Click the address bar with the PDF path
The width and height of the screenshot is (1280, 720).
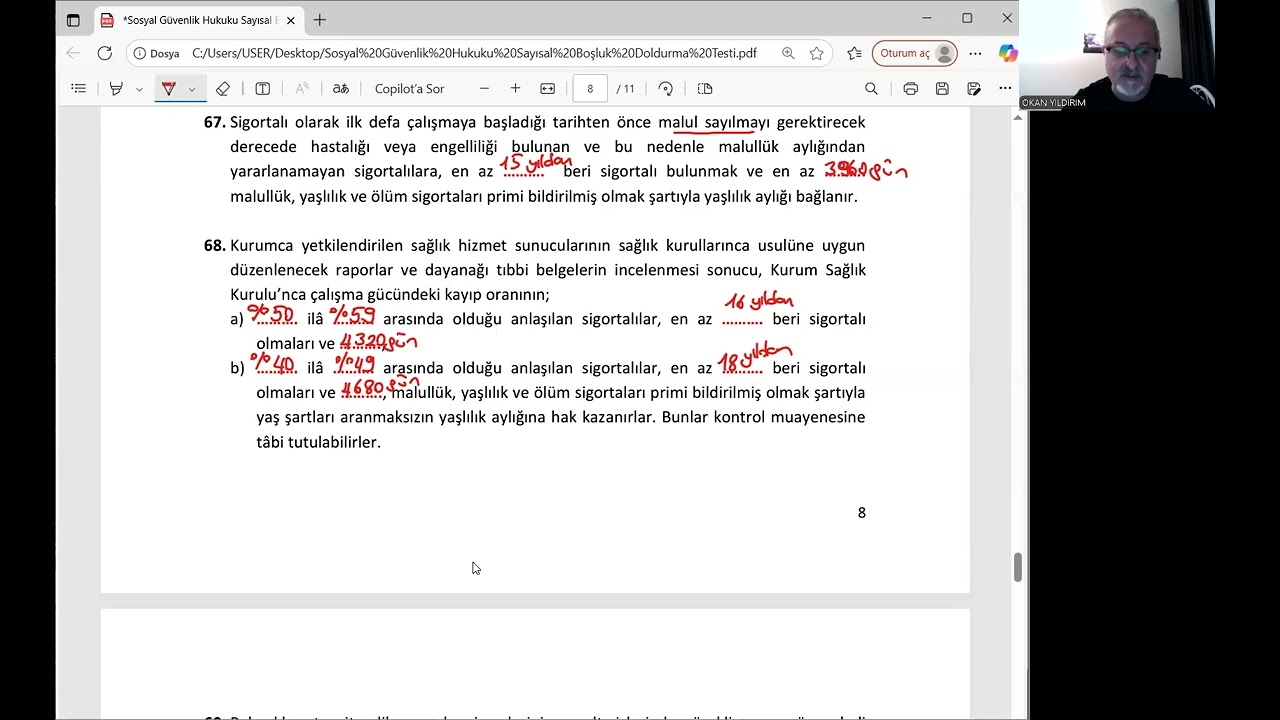click(474, 53)
